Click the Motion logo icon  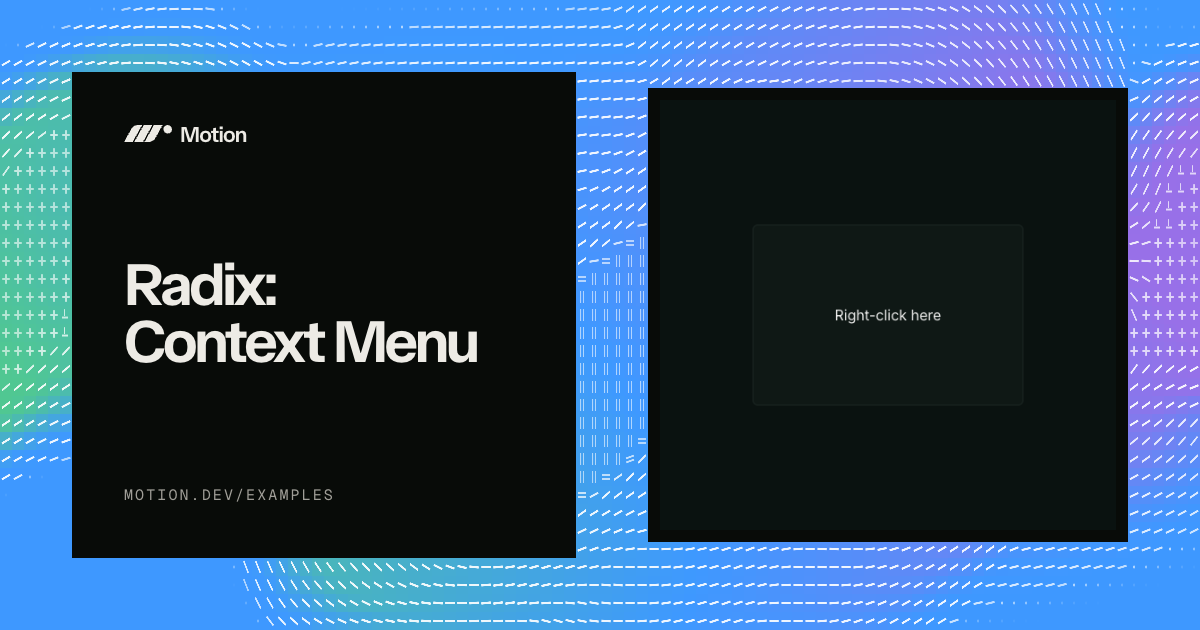(148, 134)
